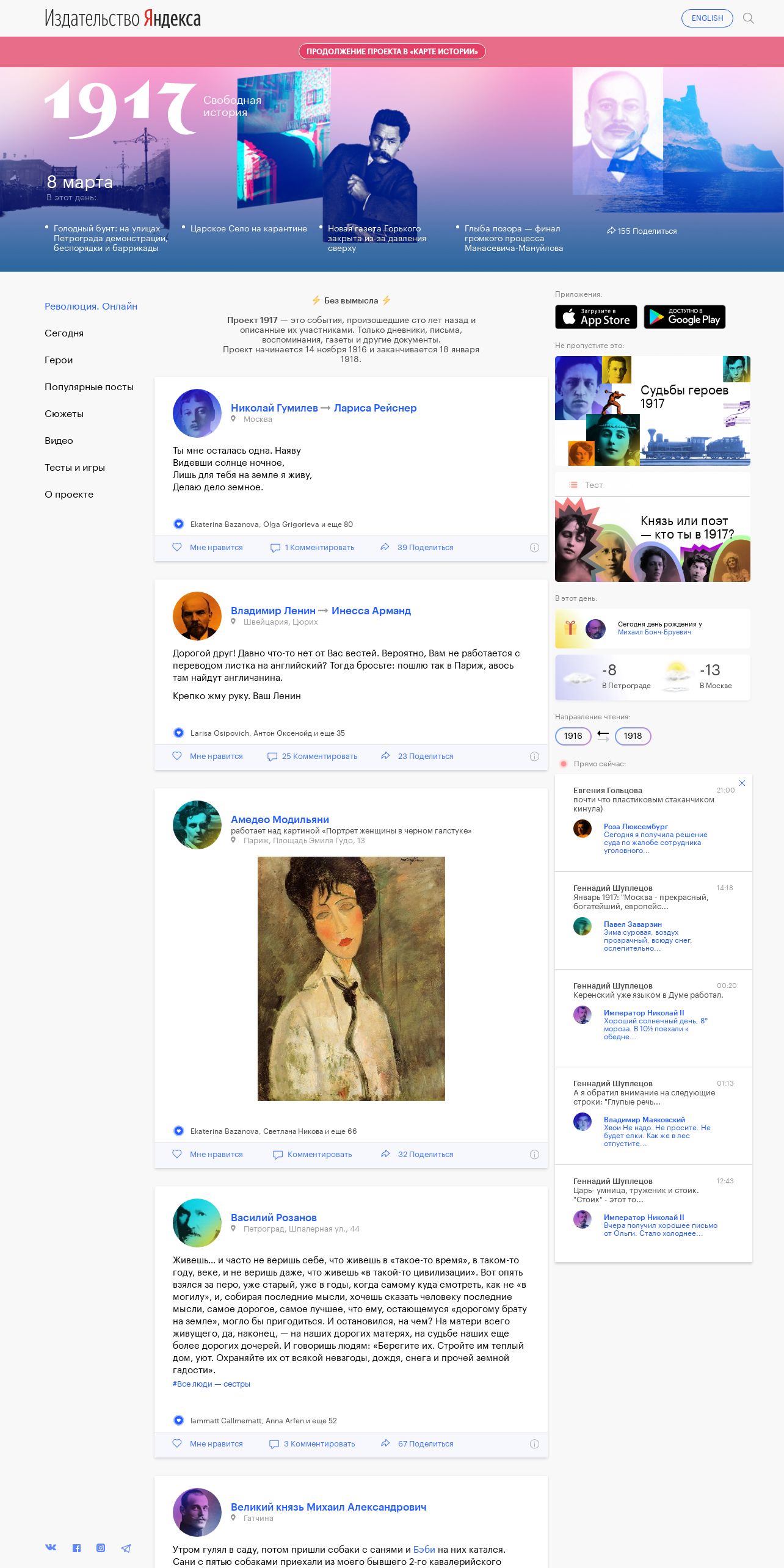Open Великий князь Михаил Александрович profile
This screenshot has width=784, height=1568.
tap(328, 1507)
